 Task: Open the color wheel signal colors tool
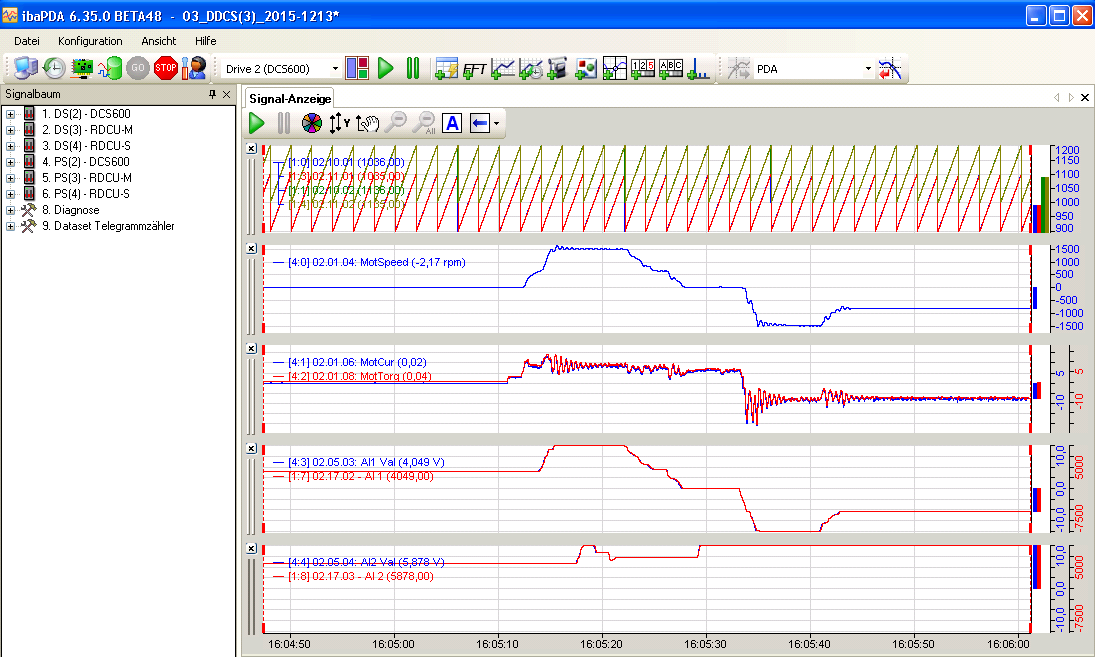312,123
